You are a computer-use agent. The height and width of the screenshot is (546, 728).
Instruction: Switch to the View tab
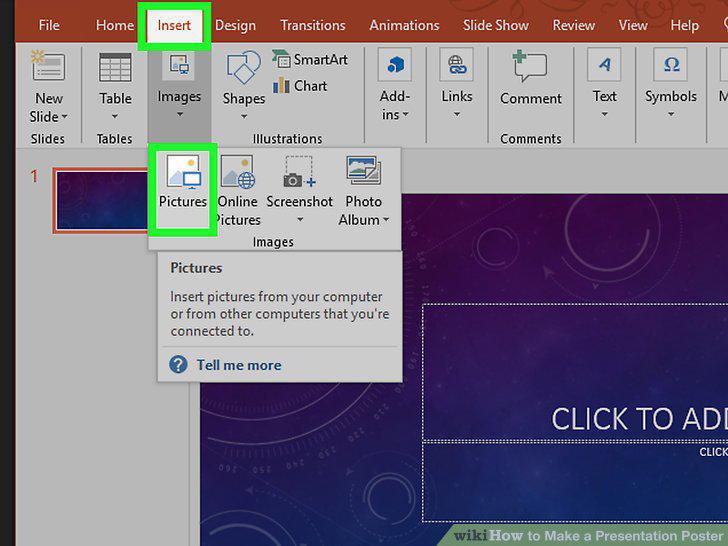pyautogui.click(x=633, y=25)
